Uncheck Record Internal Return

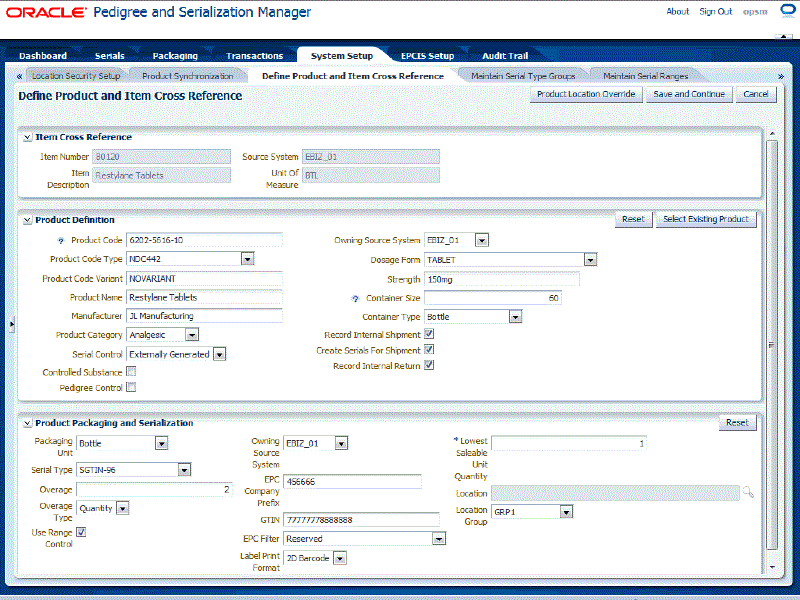click(429, 365)
